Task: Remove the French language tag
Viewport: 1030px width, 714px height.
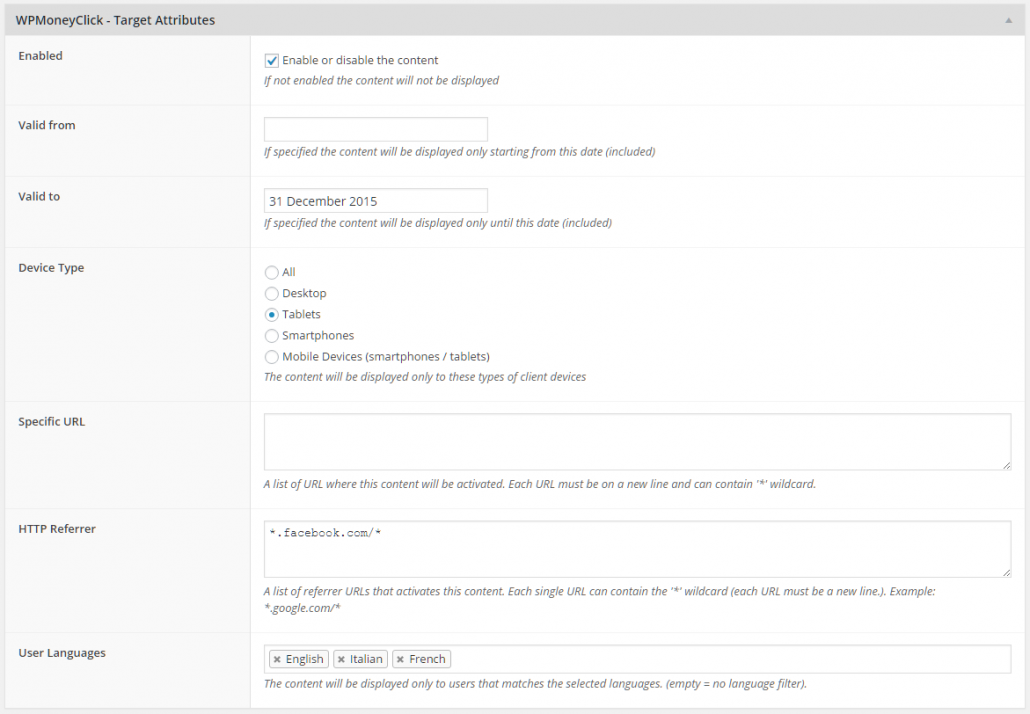Action: pyautogui.click(x=400, y=659)
